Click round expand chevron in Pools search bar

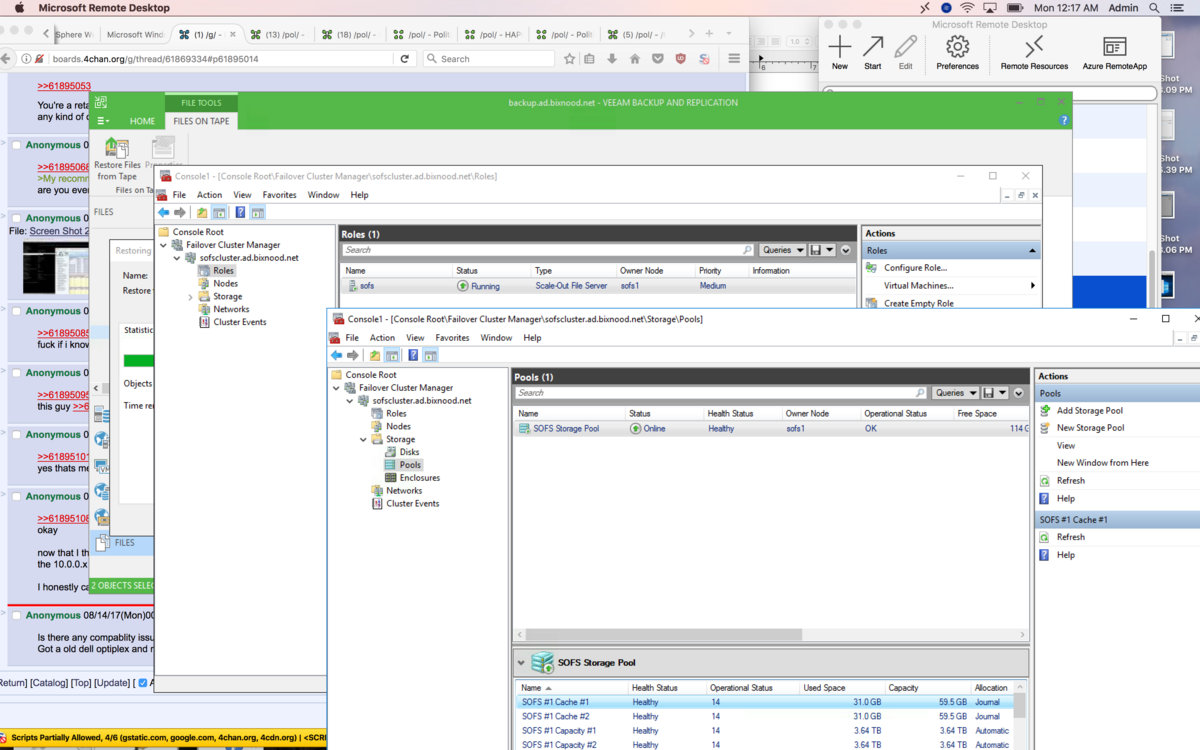[1018, 393]
